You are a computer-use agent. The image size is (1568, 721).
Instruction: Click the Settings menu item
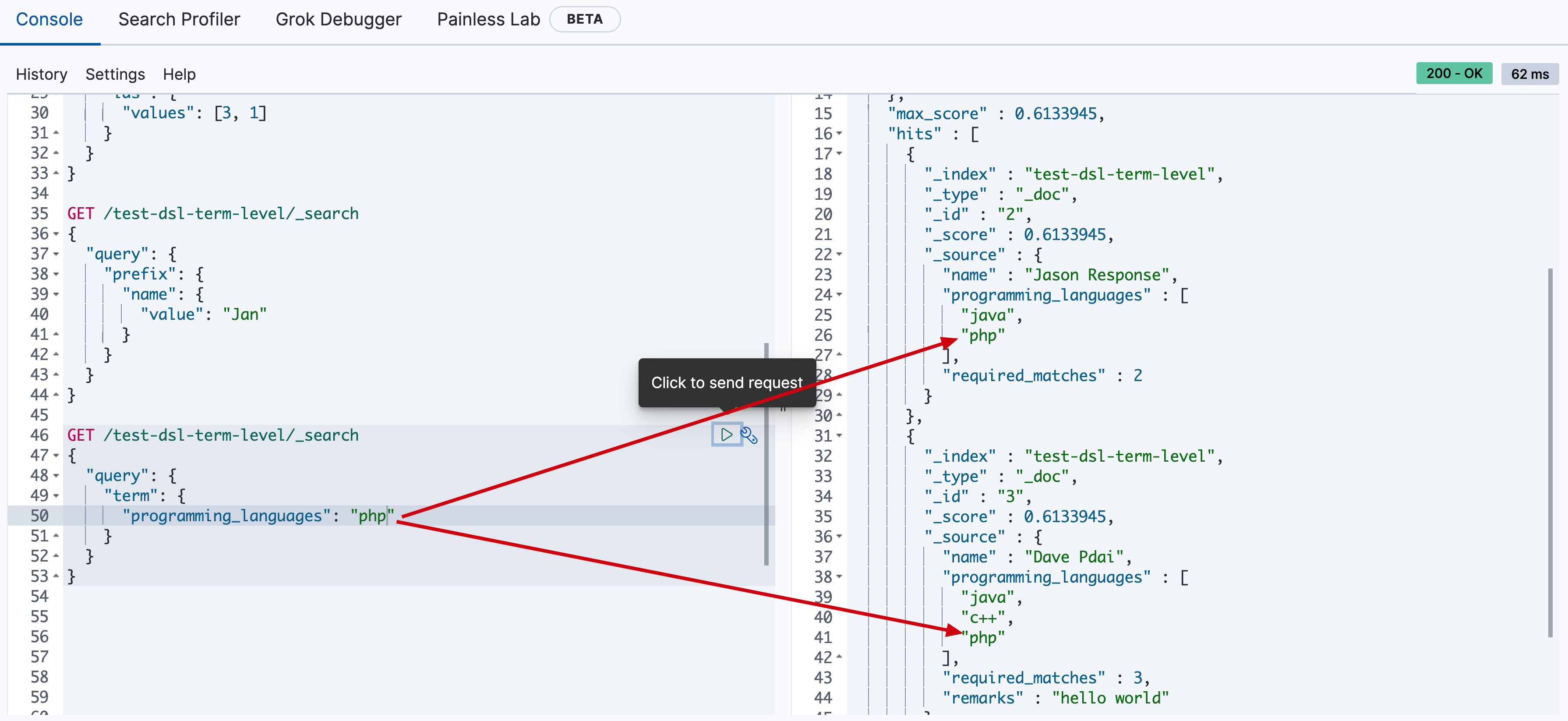point(114,73)
